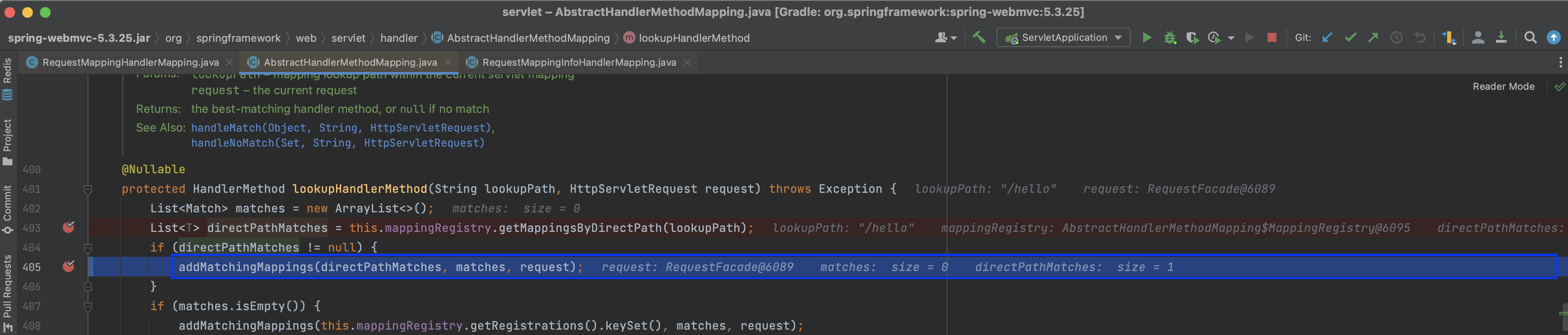Close AbstractHandlerMethodMapping.java tab

(x=448, y=62)
